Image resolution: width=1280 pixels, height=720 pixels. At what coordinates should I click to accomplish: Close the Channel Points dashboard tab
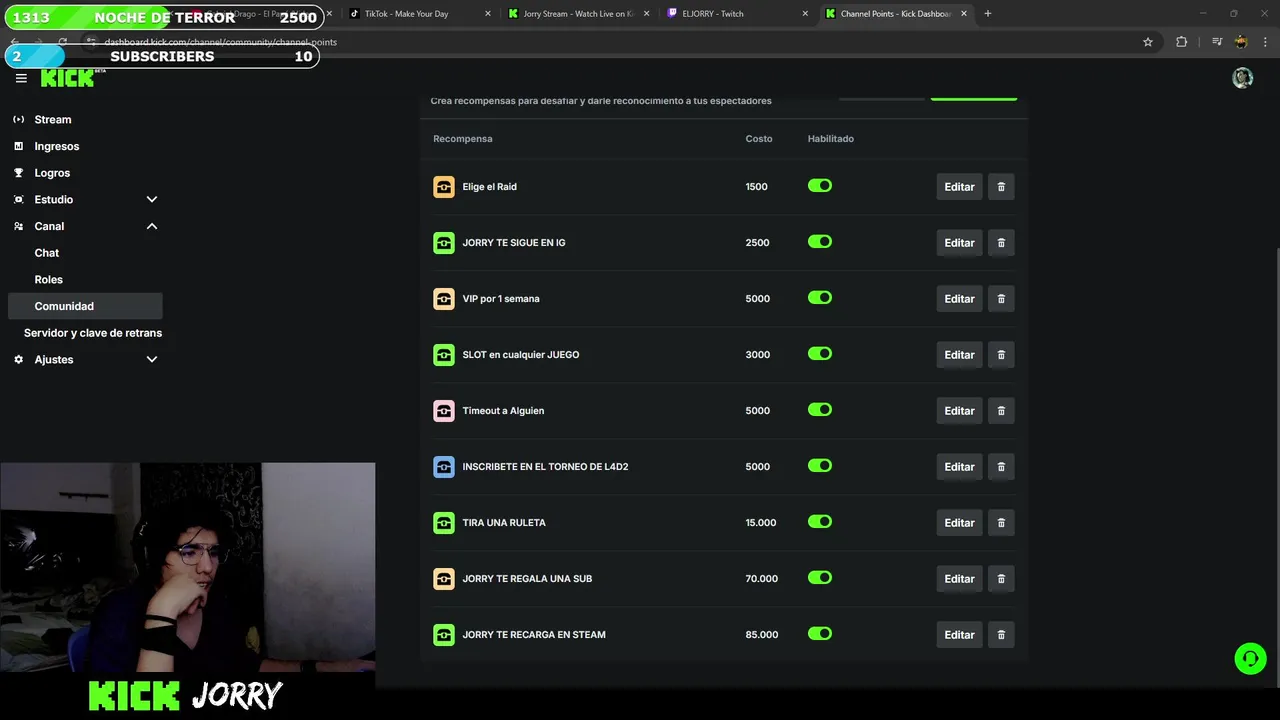(x=964, y=14)
